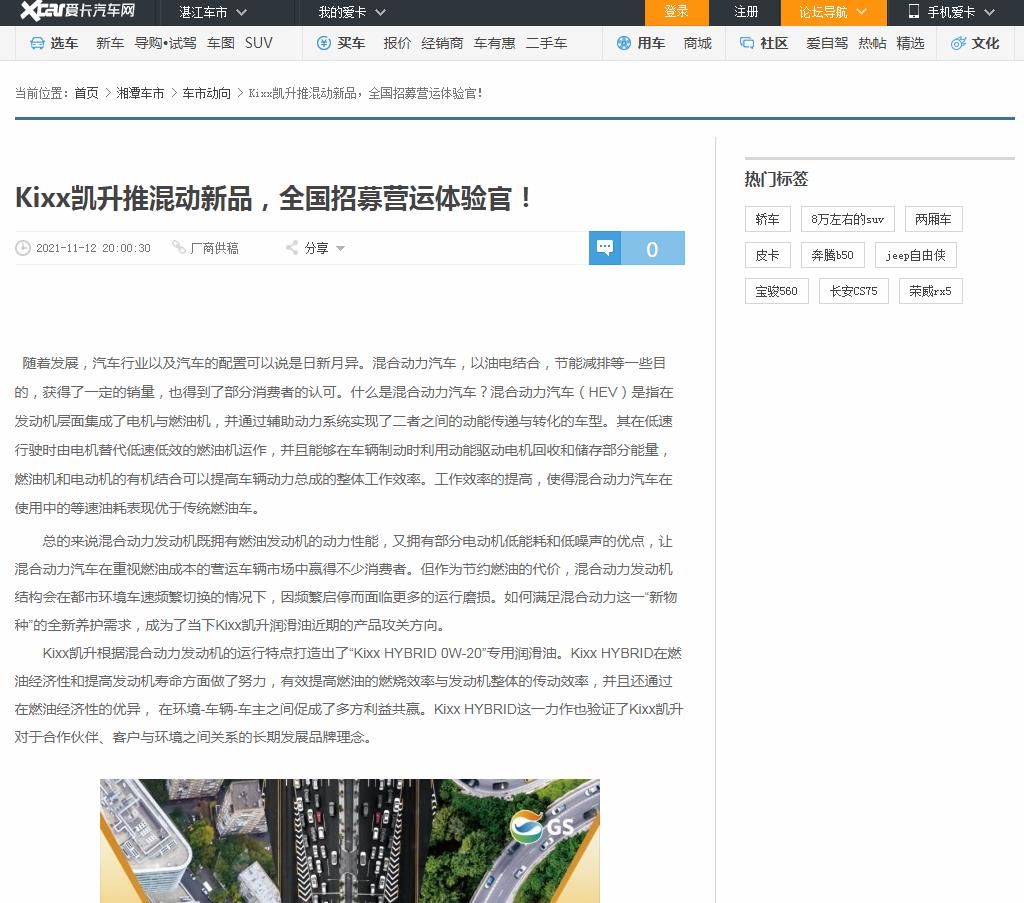Viewport: 1024px width, 903px height.
Task: Go to 商城
Action: click(697, 43)
